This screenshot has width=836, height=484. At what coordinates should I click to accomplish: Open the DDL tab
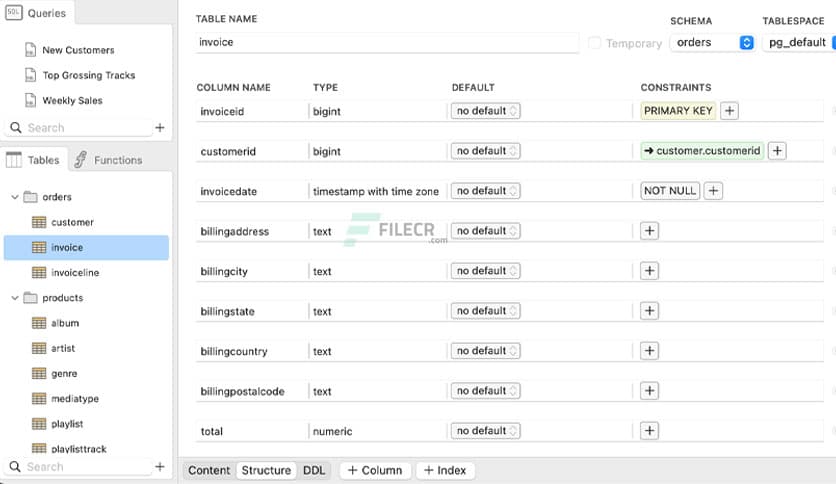[314, 470]
